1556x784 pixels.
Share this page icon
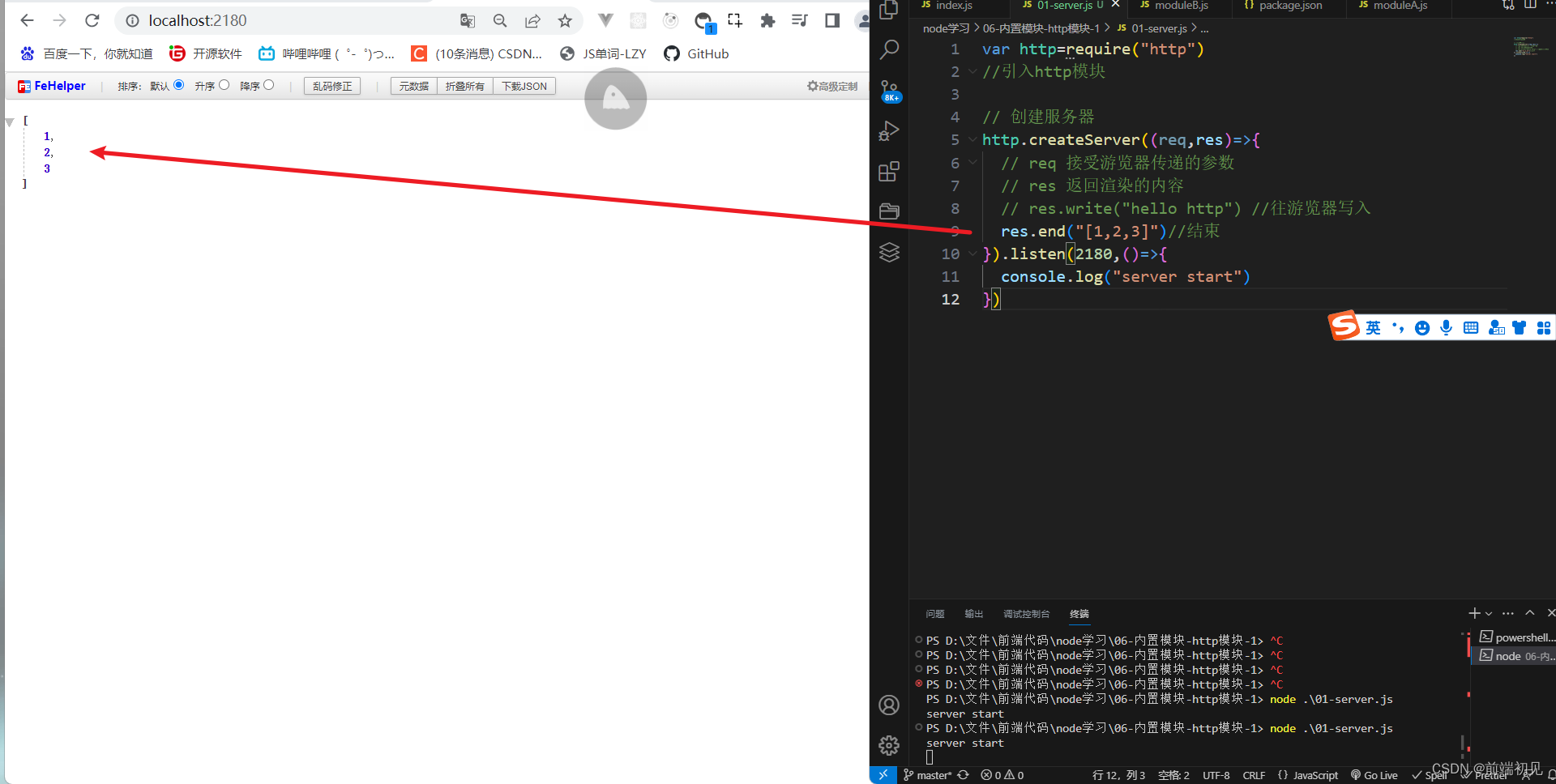532,21
